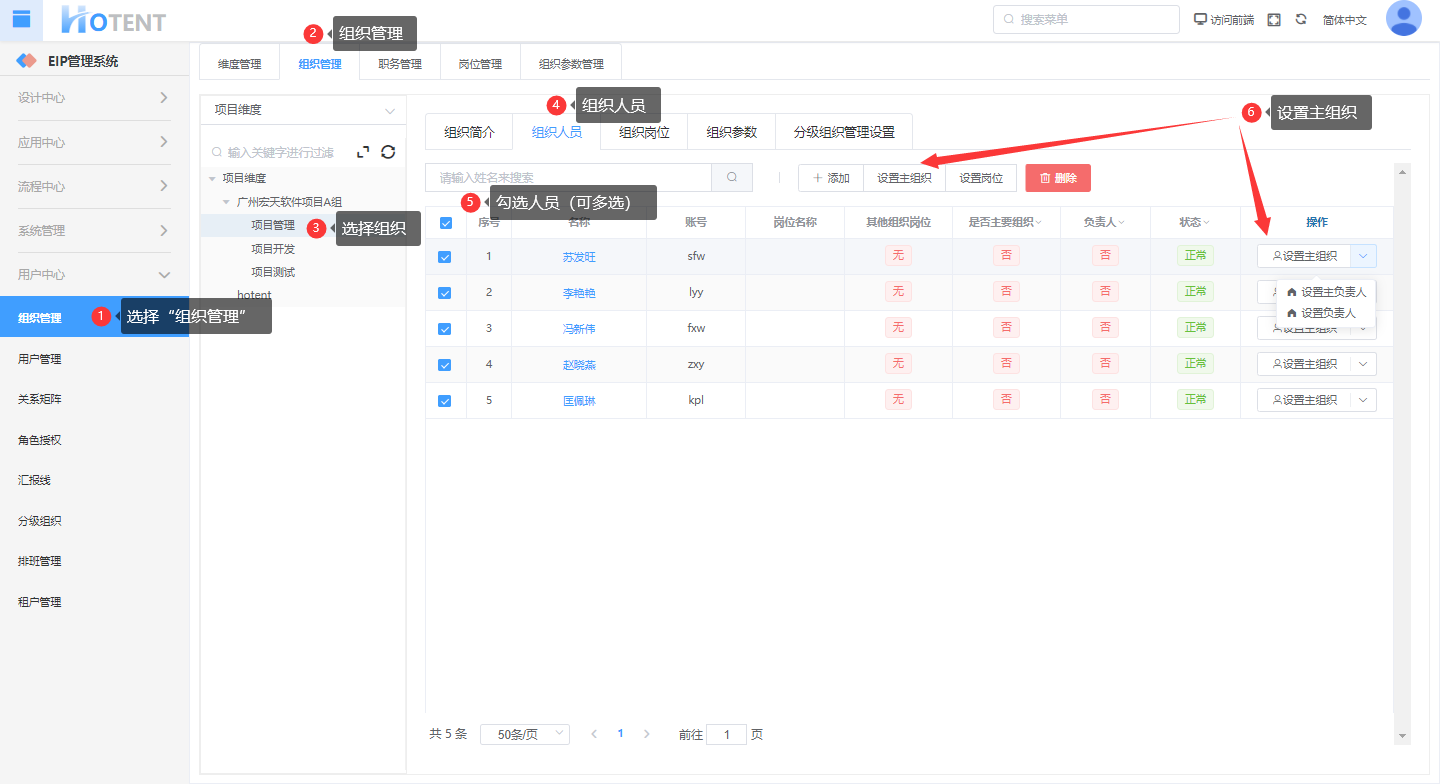This screenshot has width=1440, height=784.
Task: Click the refresh icon in top header
Action: point(1301,20)
